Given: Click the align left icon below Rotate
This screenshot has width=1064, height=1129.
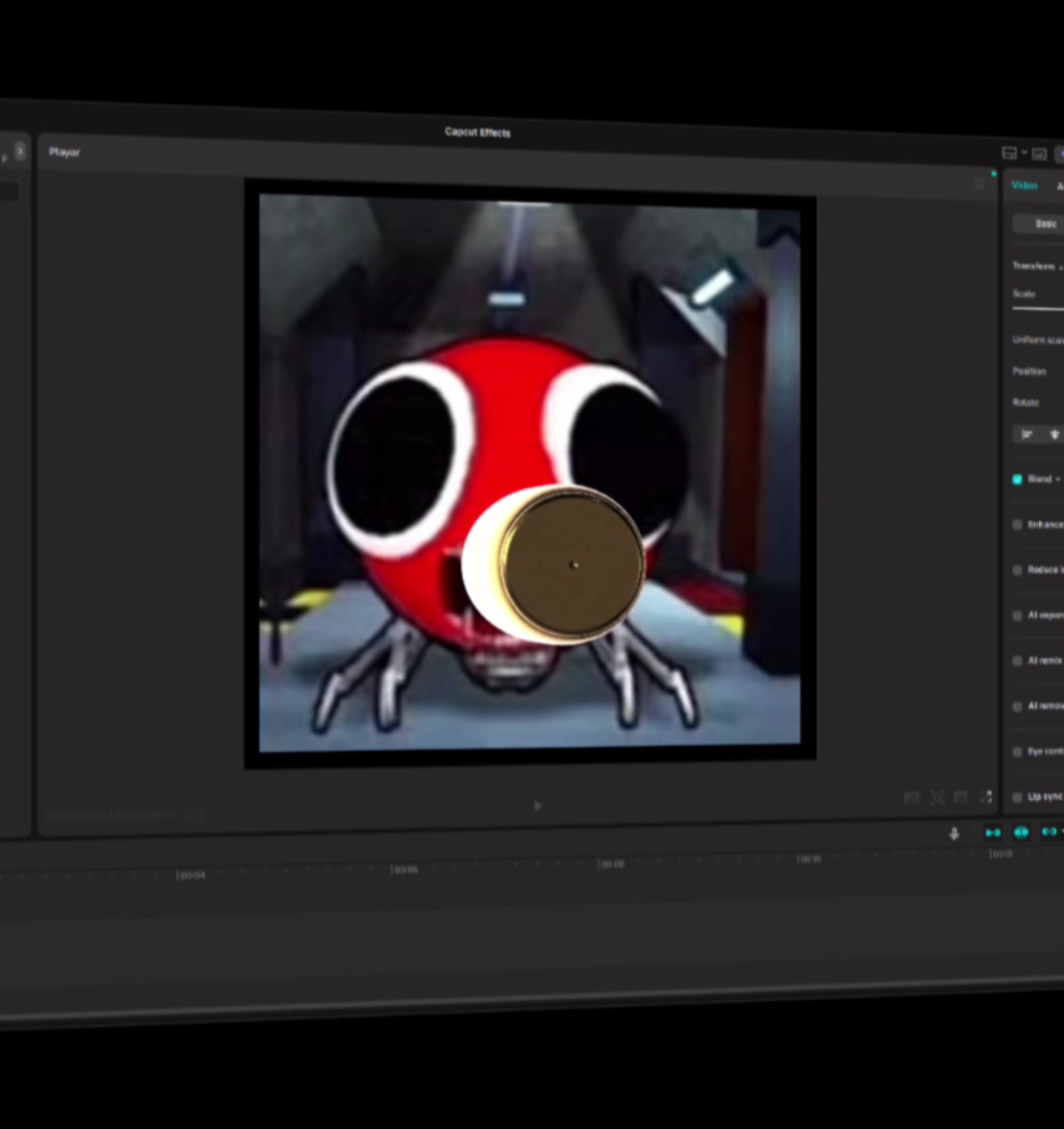Looking at the screenshot, I should [1028, 434].
